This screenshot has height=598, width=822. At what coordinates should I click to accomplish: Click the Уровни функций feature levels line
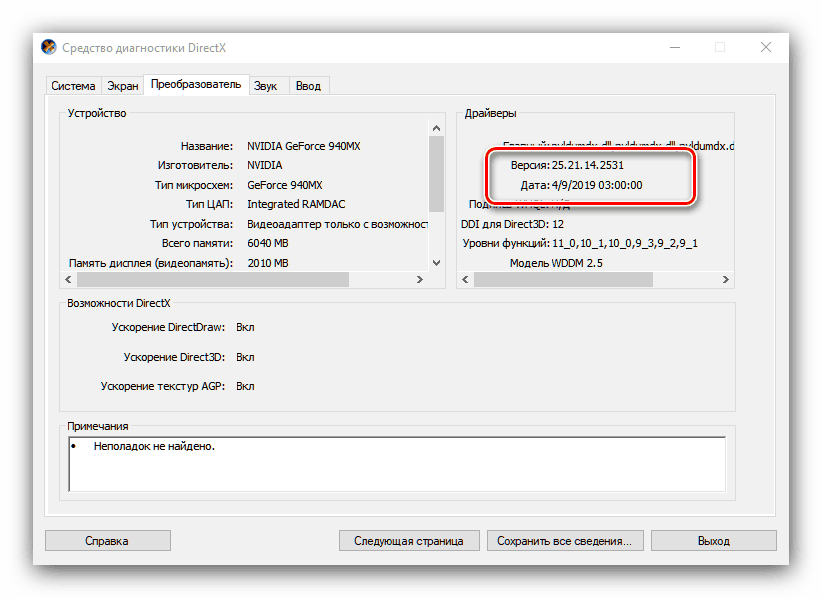click(x=580, y=243)
